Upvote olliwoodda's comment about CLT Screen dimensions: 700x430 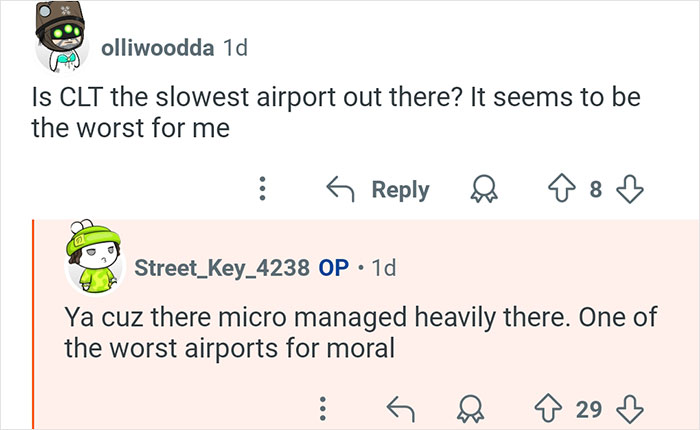[563, 189]
